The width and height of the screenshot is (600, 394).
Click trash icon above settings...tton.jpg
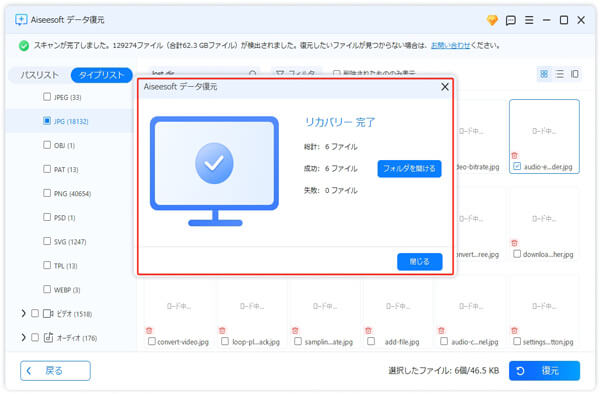point(514,330)
